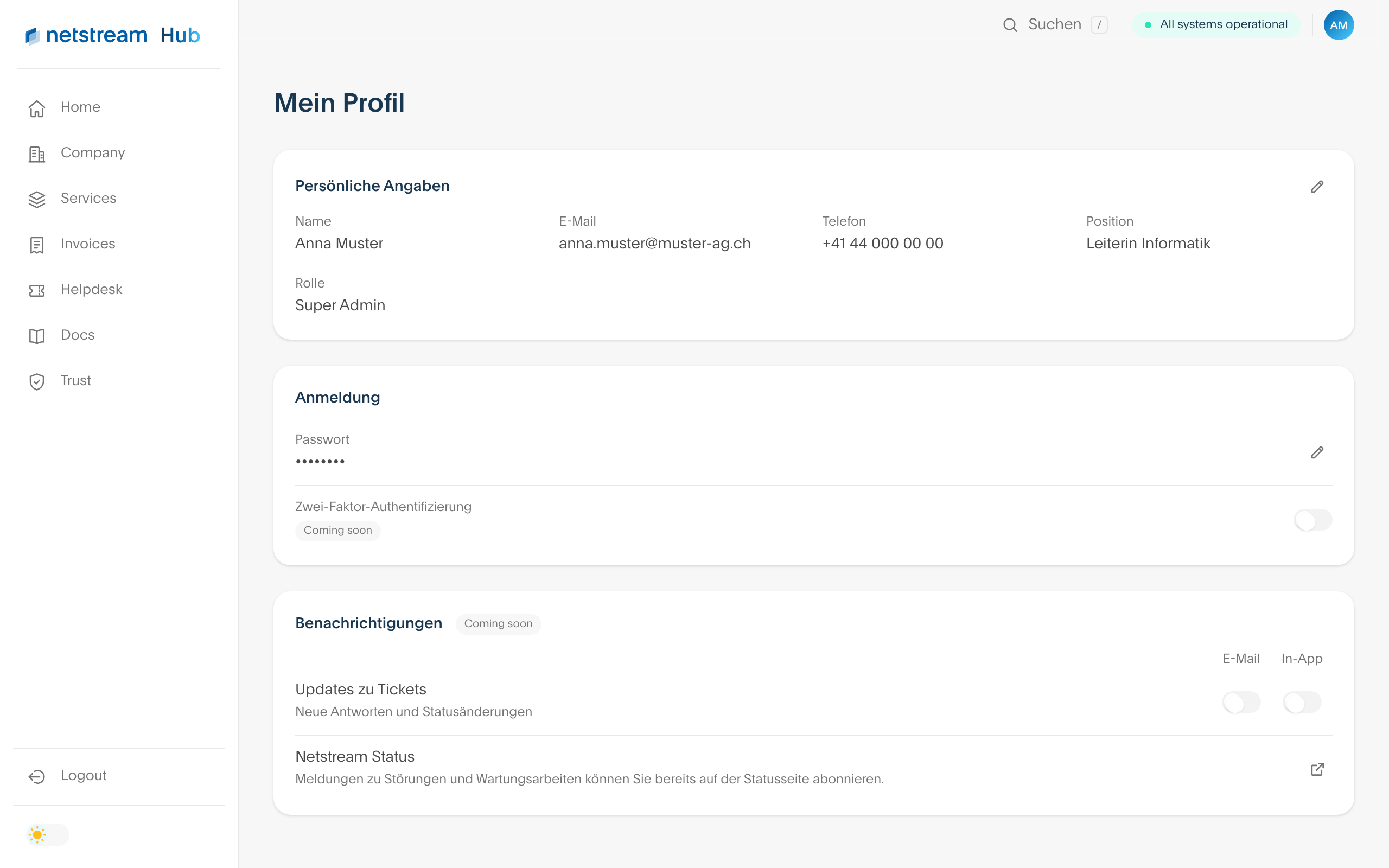The height and width of the screenshot is (868, 1389).
Task: Click the Suchen search field
Action: click(x=1055, y=25)
